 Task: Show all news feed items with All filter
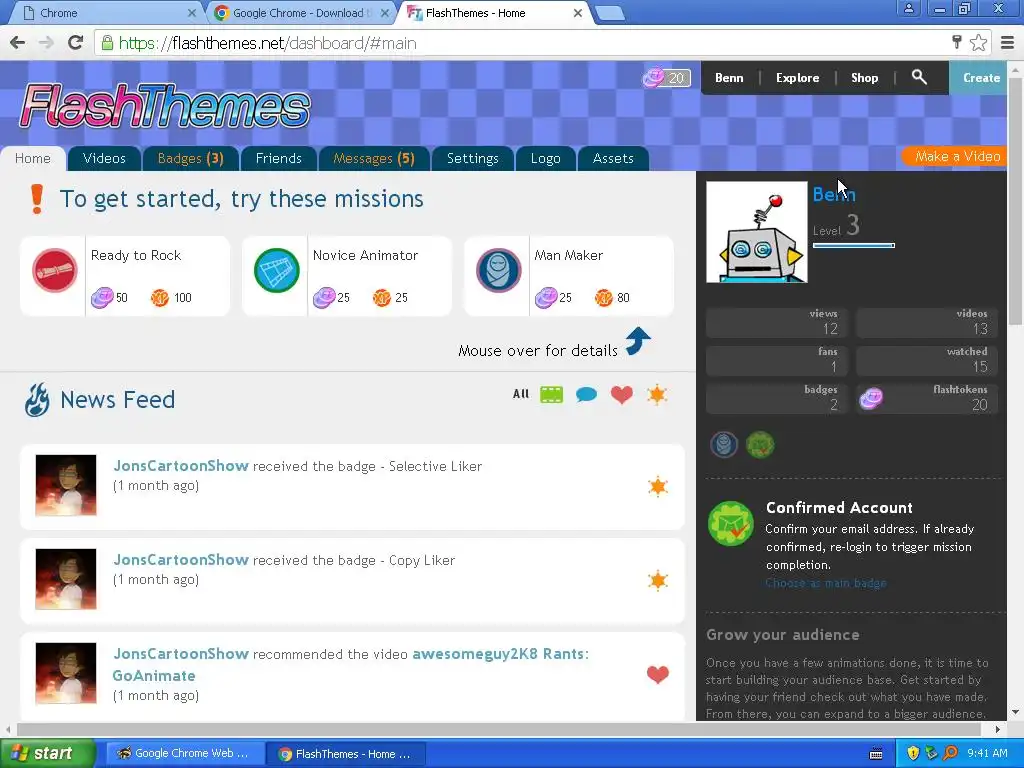click(520, 394)
